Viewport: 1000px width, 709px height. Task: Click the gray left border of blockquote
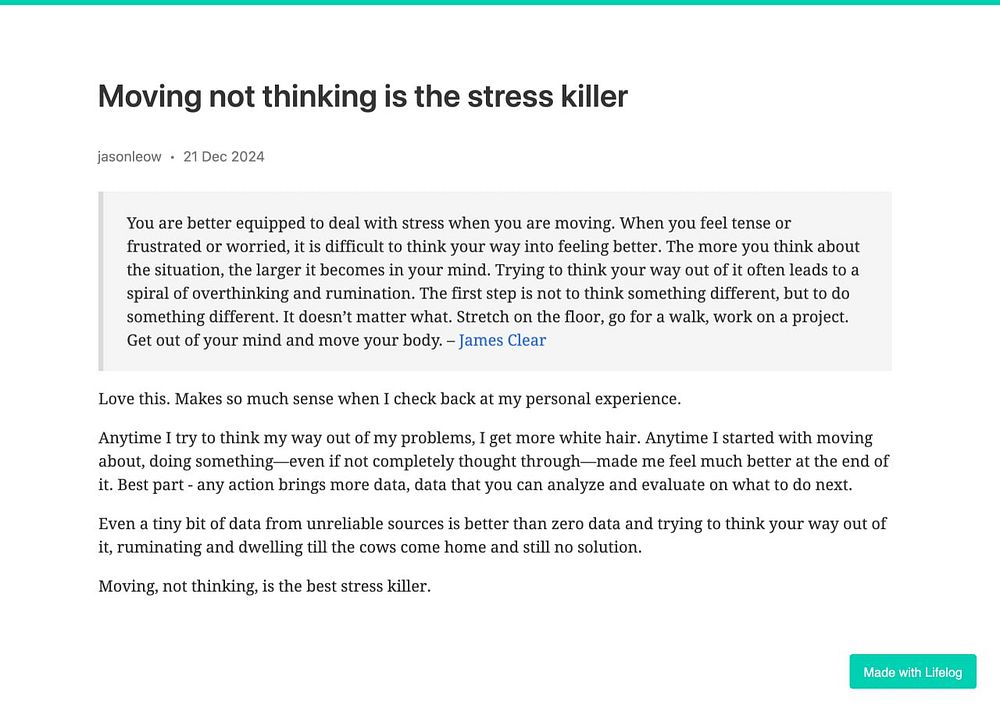(101, 281)
